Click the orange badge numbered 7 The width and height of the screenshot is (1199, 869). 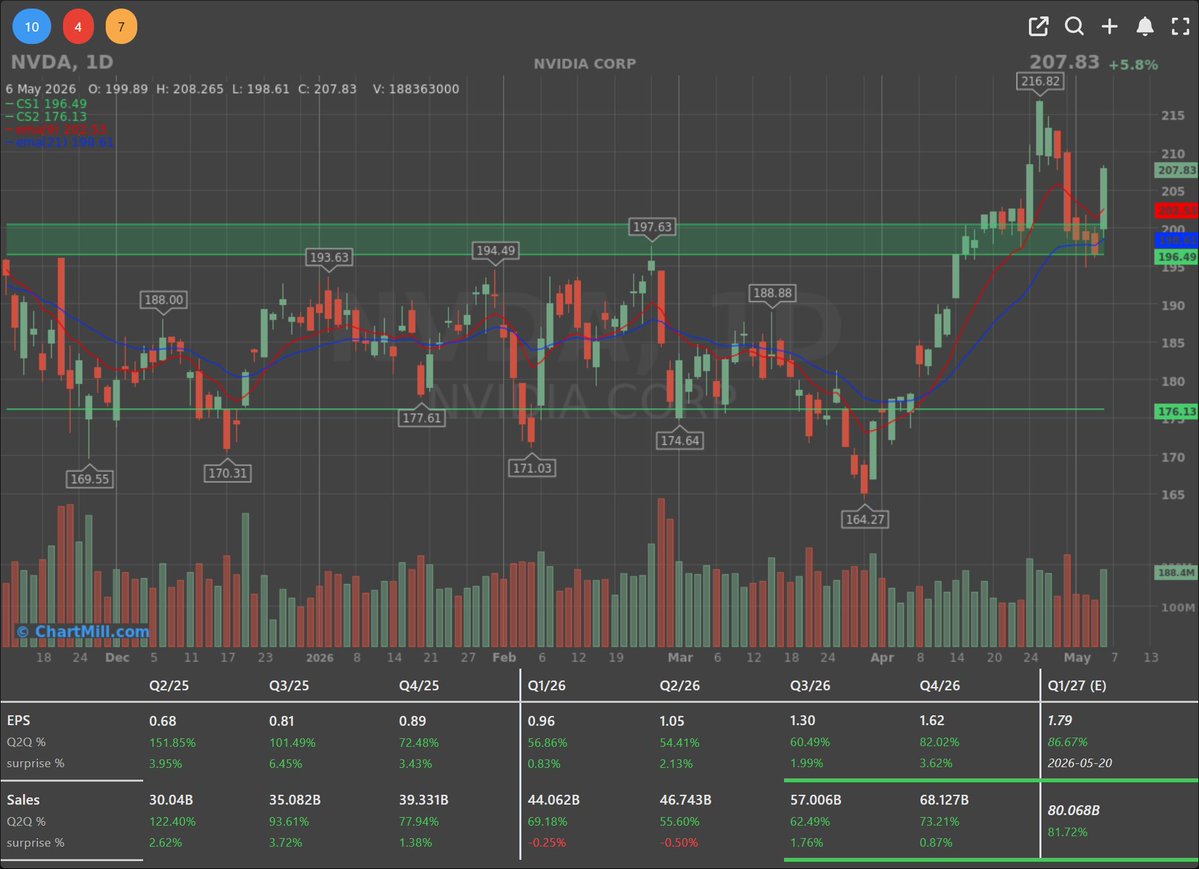click(121, 27)
